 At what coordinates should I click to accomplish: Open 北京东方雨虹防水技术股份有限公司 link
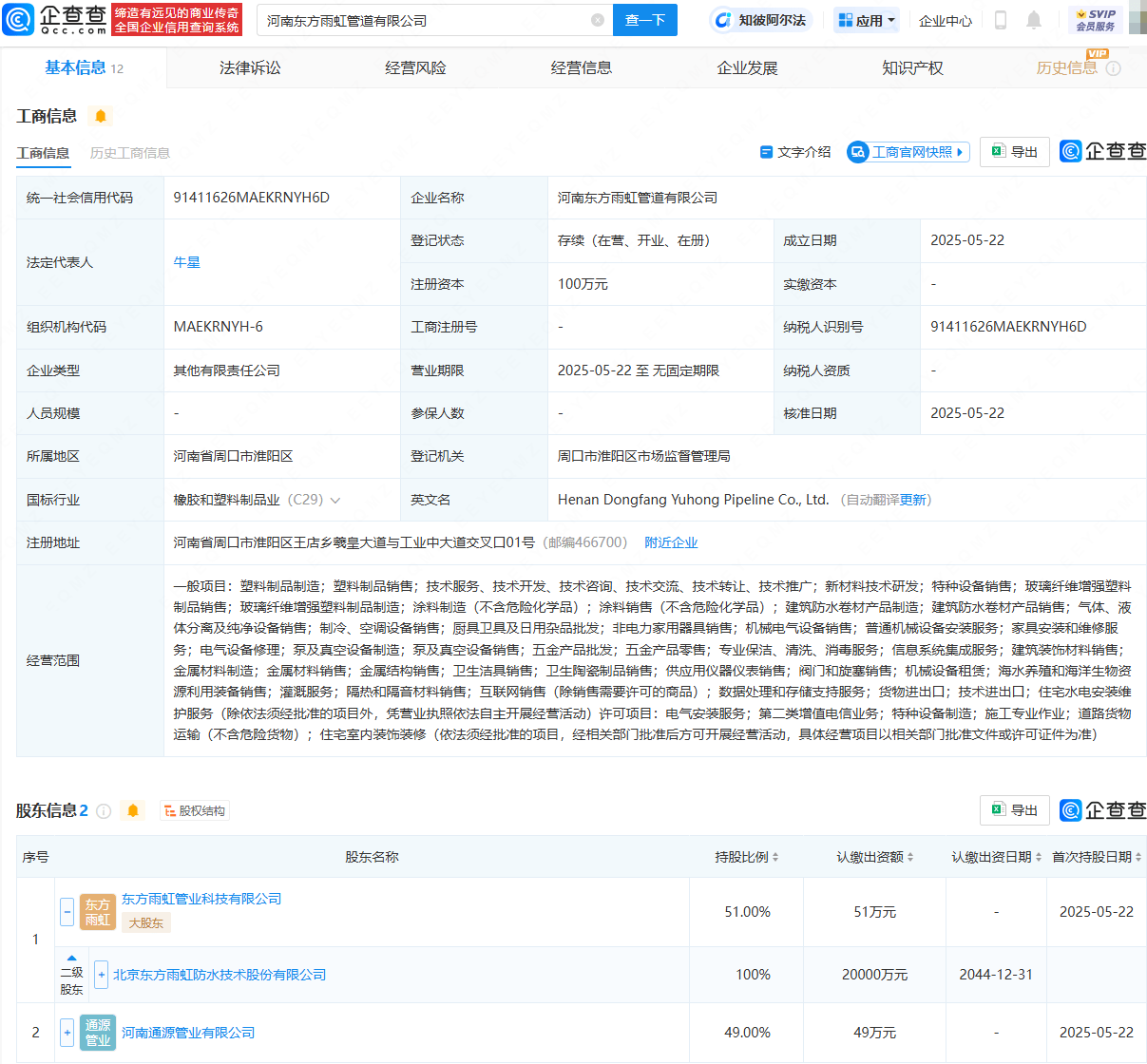[220, 975]
